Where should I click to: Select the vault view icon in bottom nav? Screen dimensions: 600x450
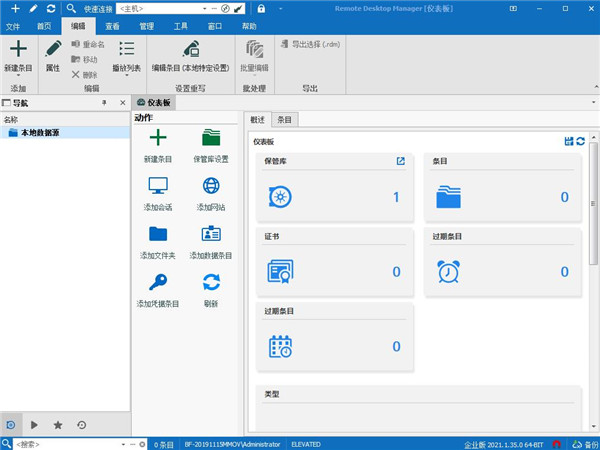11,425
